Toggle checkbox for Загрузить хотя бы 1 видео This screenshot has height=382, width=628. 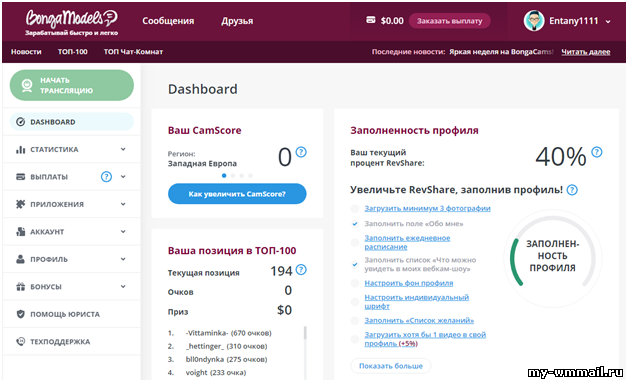point(355,339)
